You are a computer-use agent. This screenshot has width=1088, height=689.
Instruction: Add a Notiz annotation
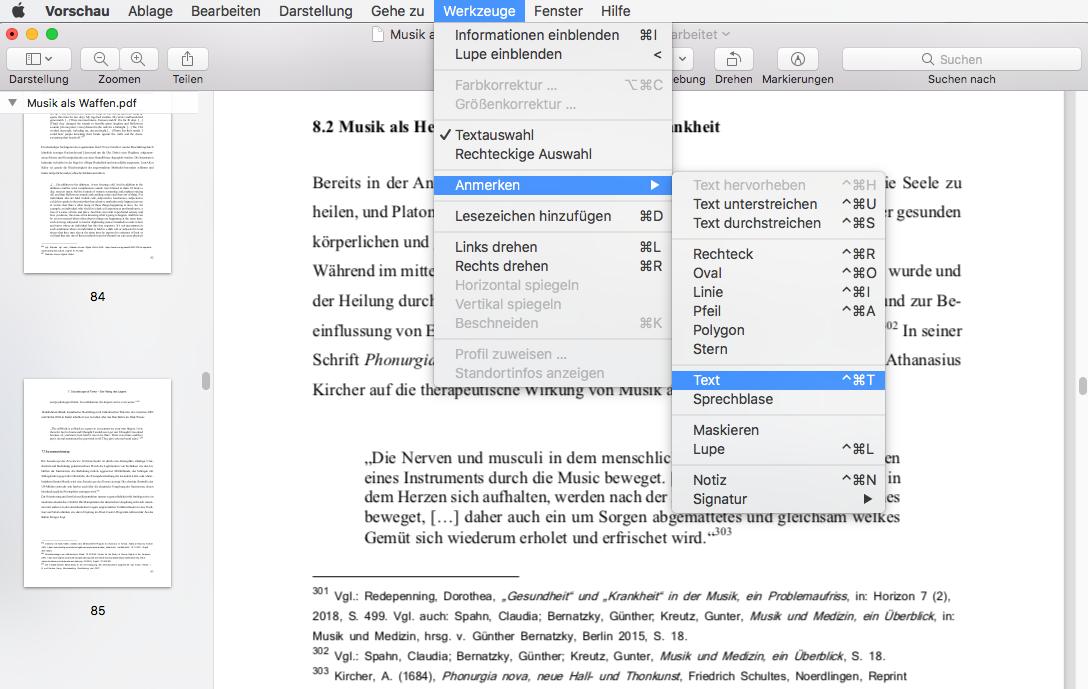point(779,480)
